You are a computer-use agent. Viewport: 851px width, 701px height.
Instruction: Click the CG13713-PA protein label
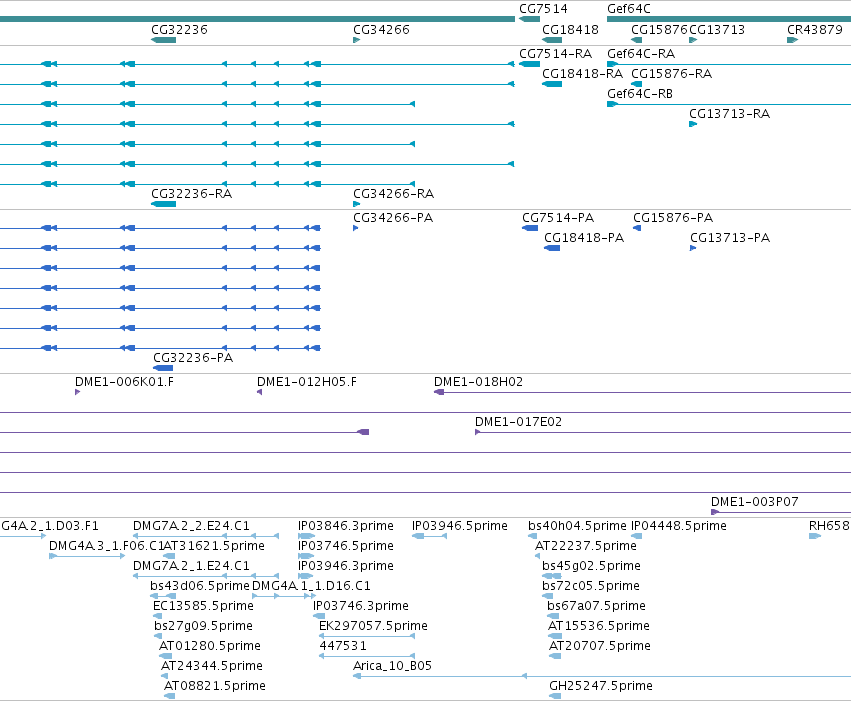pos(730,238)
